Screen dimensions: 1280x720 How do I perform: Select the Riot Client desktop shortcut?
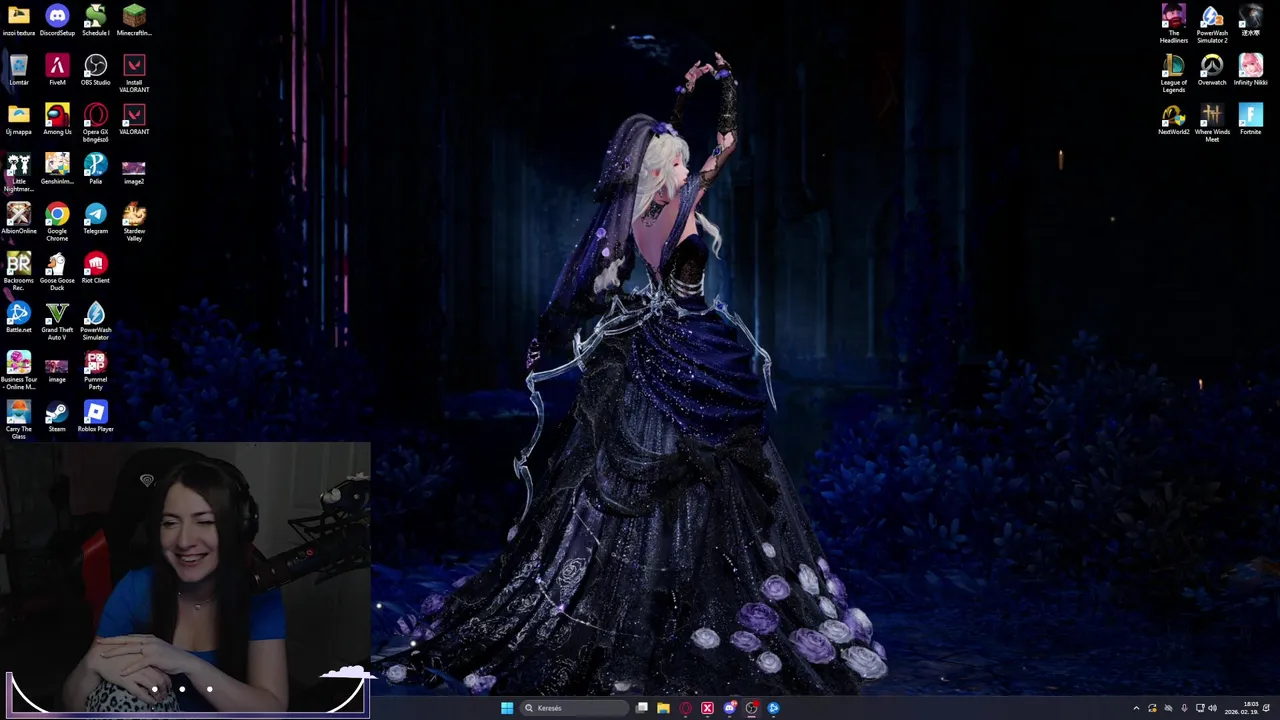[x=95, y=268]
